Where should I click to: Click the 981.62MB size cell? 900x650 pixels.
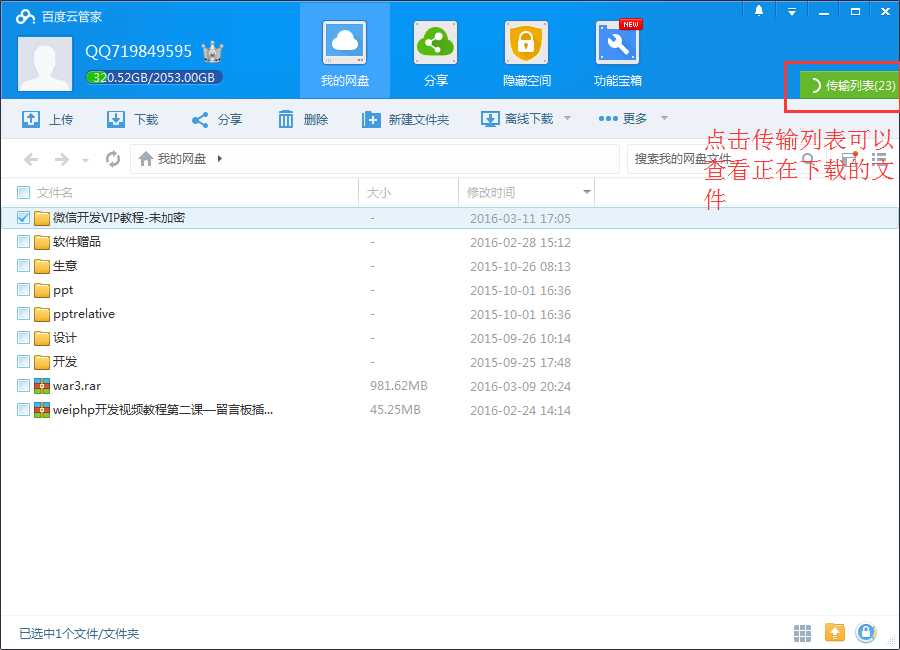398,386
